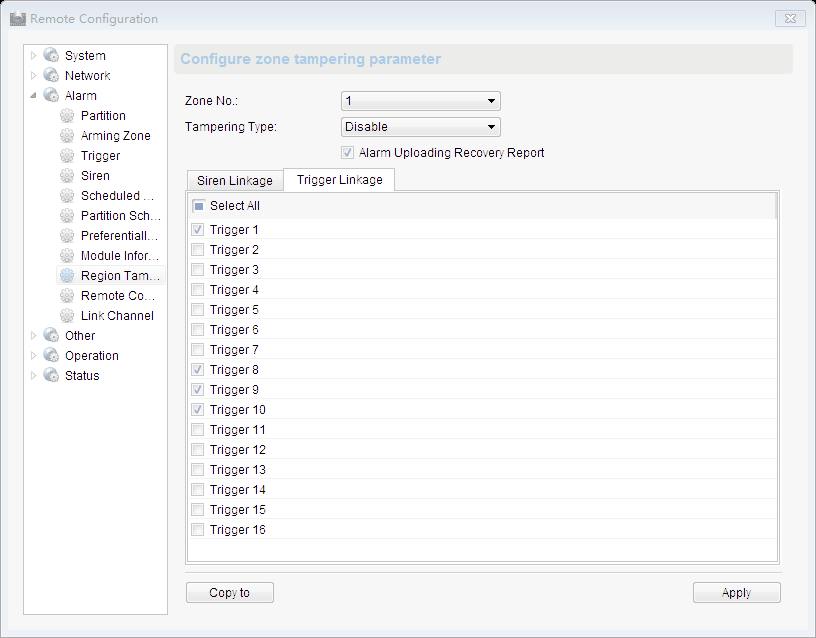
Task: Click the Trigger gear icon in sidebar
Action: coord(67,156)
